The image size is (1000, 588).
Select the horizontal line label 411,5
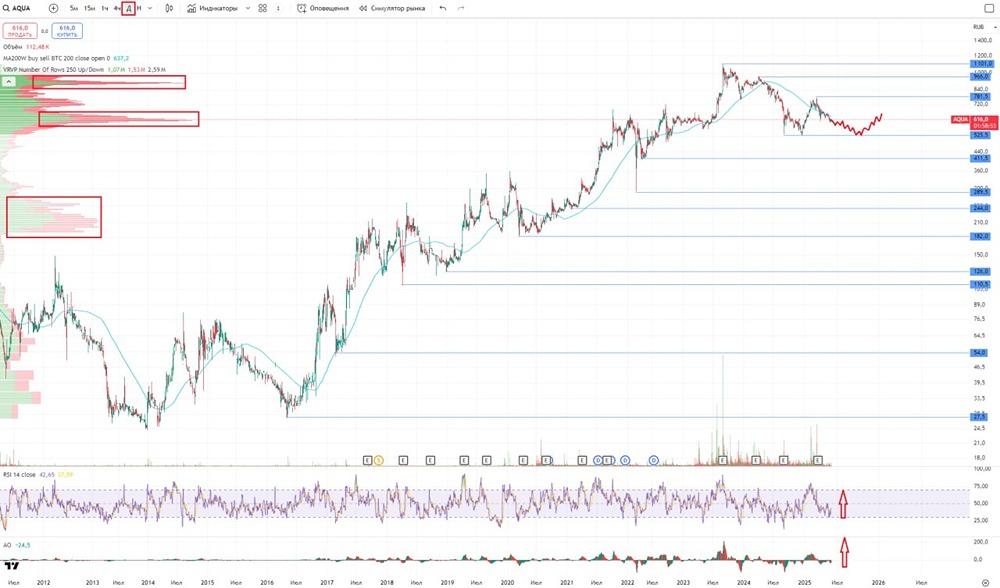click(x=981, y=158)
